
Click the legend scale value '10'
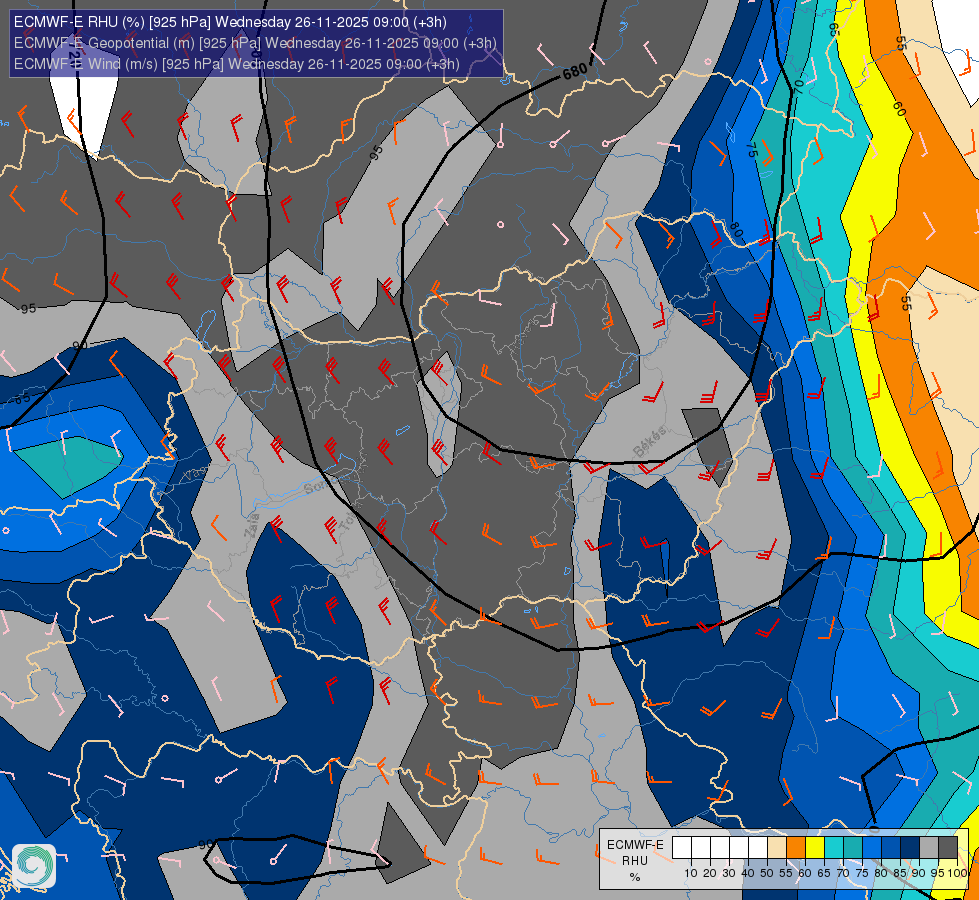tap(691, 873)
